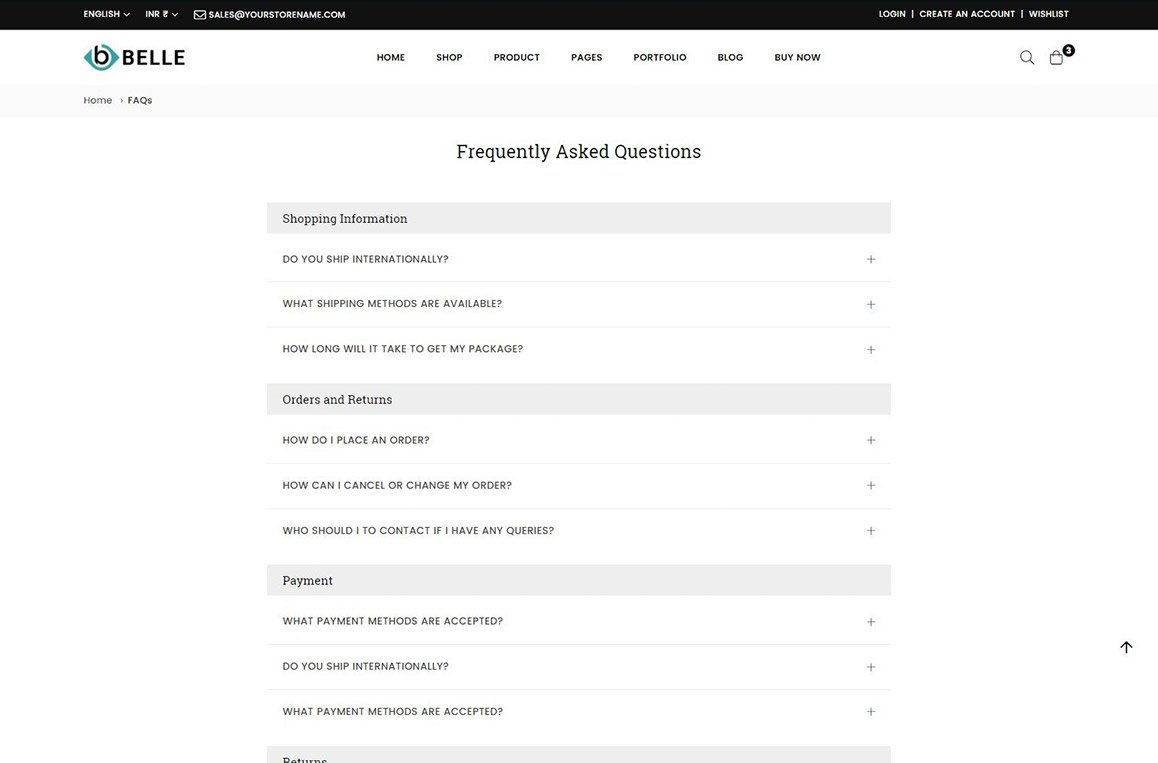Click CREATE AN ACCOUNT
This screenshot has width=1158, height=763.
pos(966,14)
